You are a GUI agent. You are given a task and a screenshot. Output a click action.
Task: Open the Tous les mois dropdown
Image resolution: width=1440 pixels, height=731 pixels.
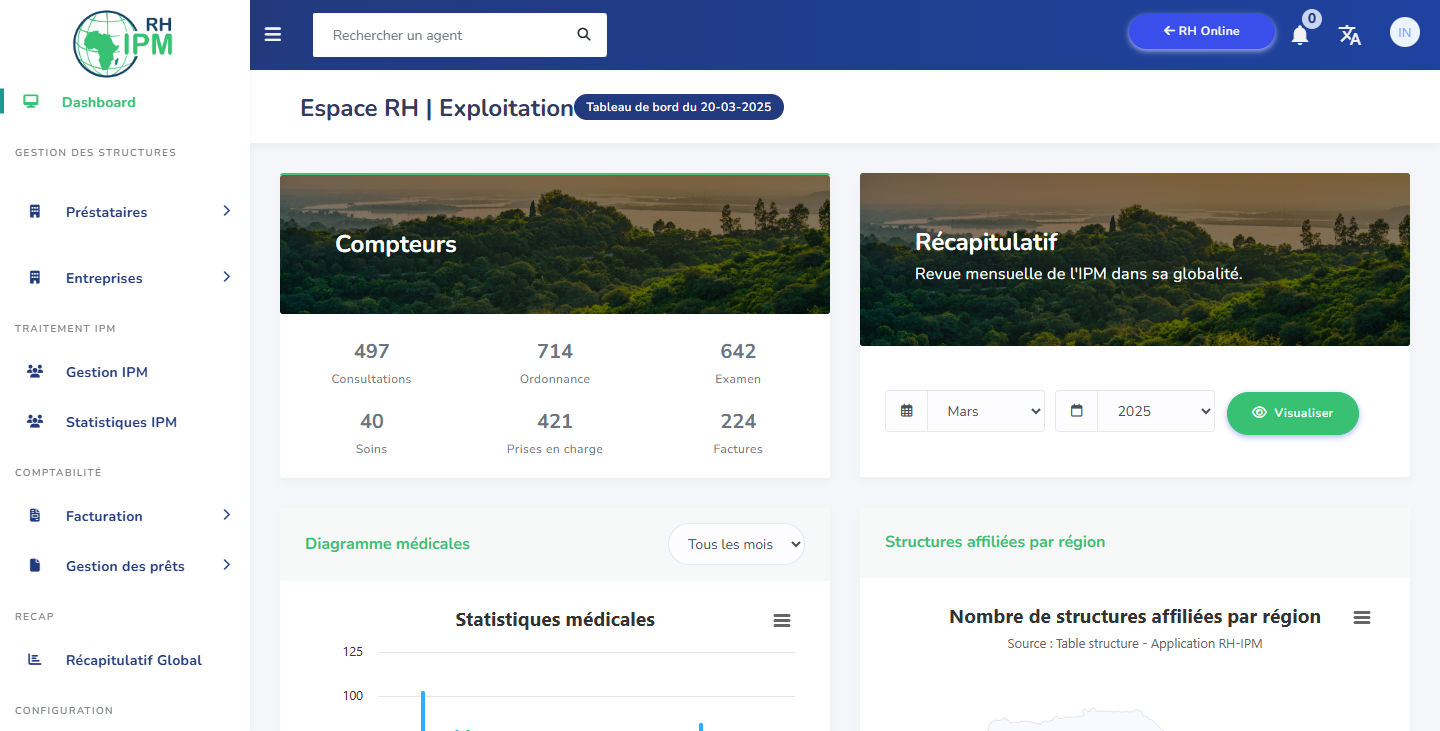736,543
